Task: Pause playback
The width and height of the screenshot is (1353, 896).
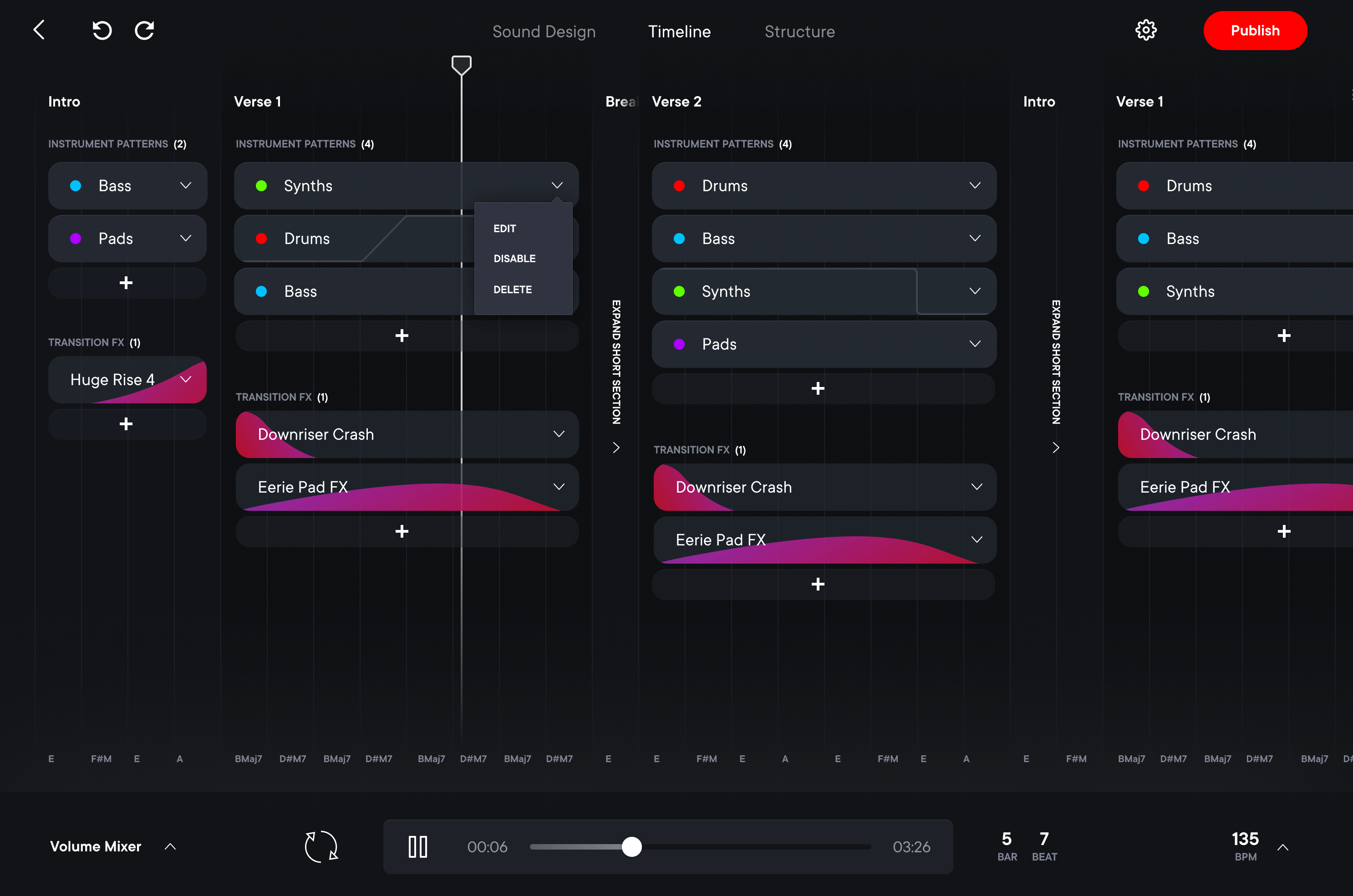Action: [417, 846]
